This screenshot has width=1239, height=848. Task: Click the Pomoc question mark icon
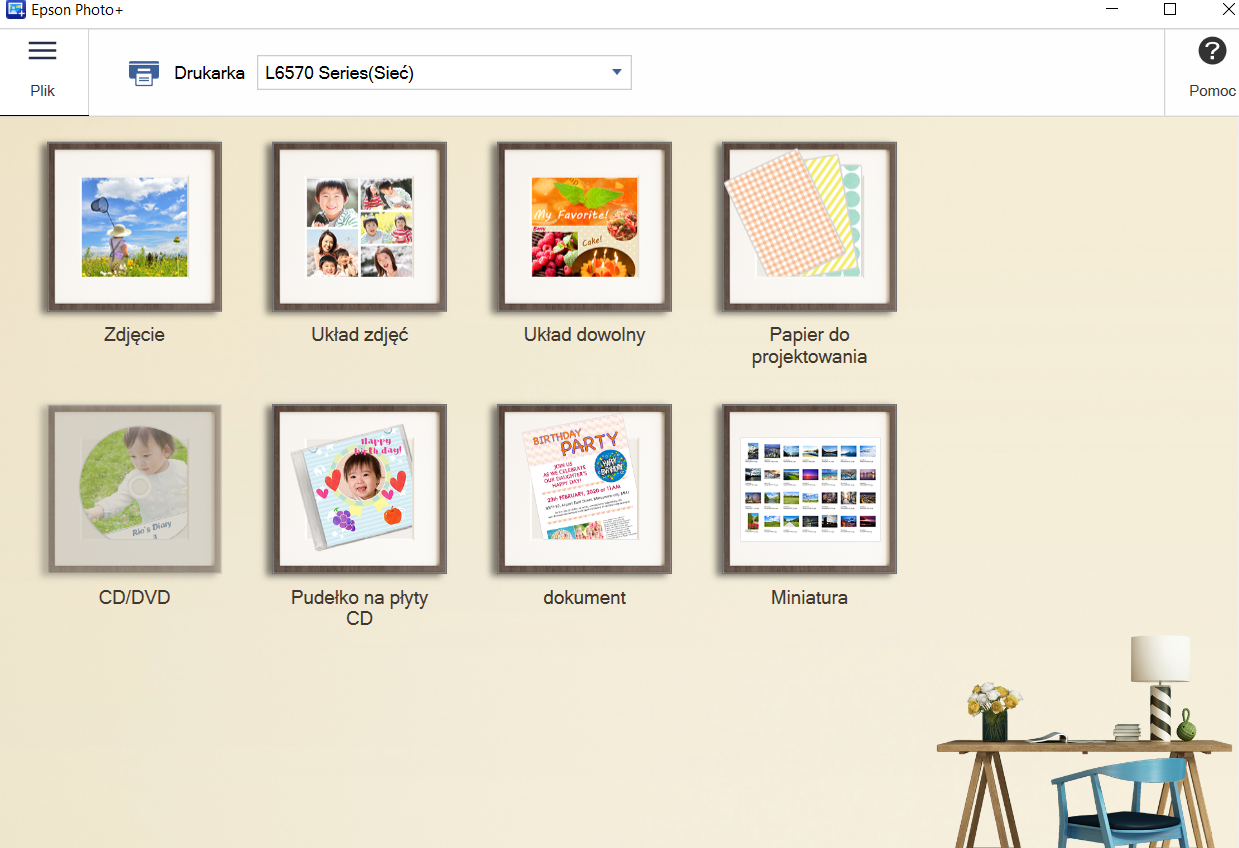(x=1212, y=51)
